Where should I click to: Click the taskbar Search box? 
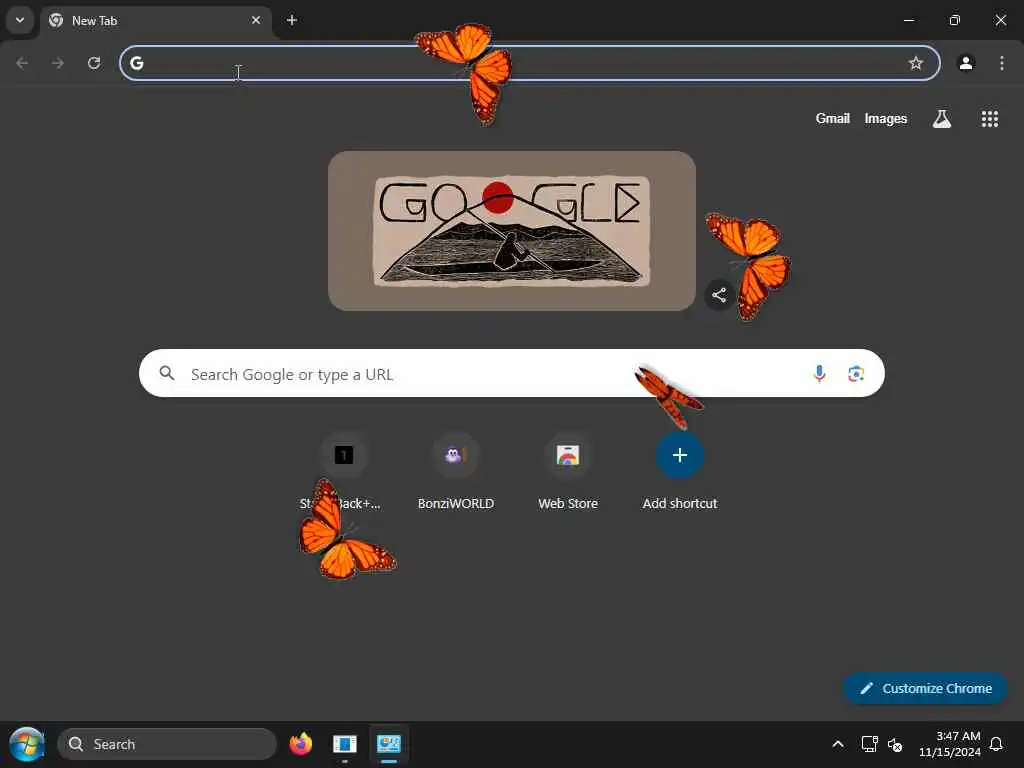tap(167, 744)
